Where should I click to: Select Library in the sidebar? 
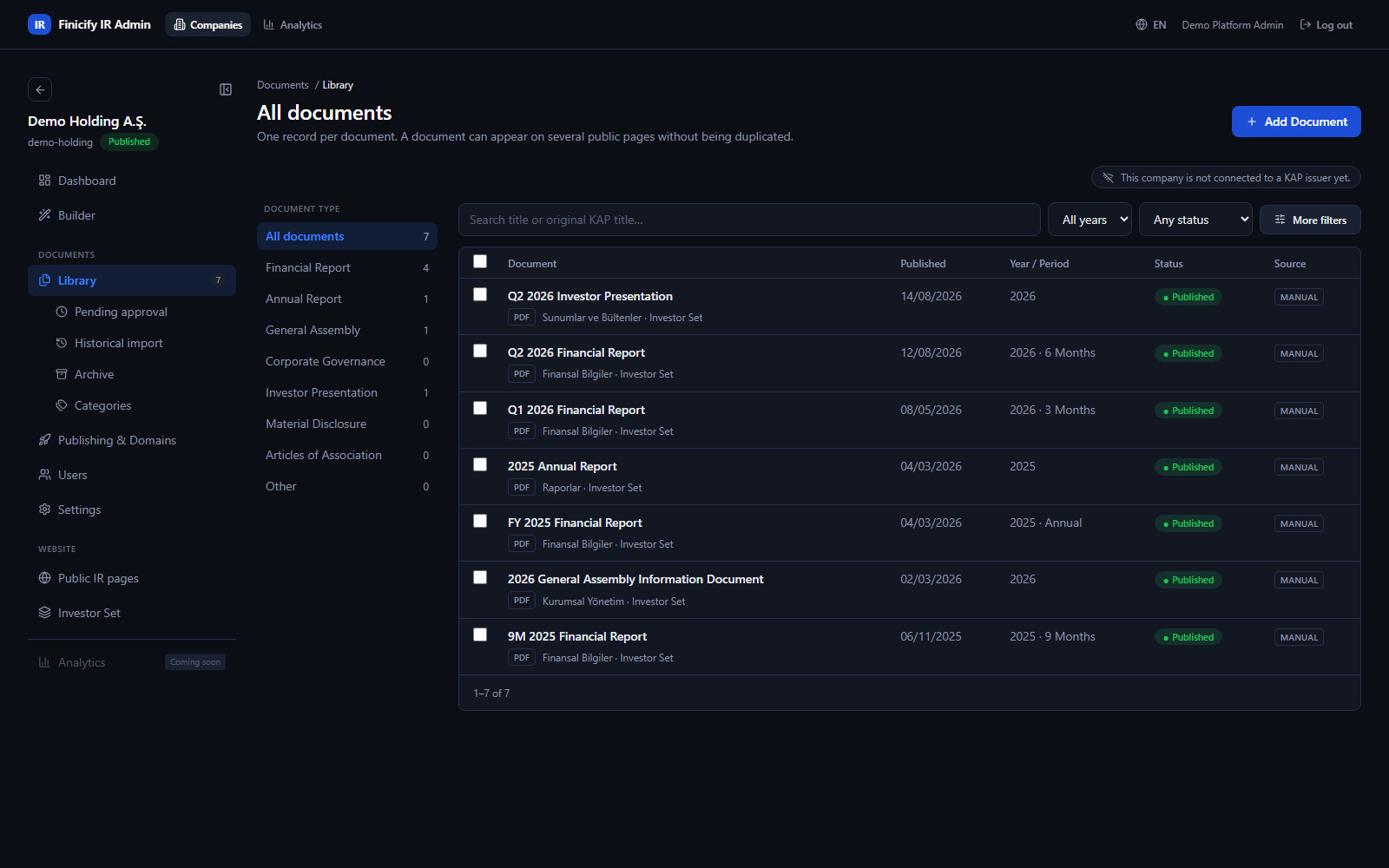pos(132,280)
